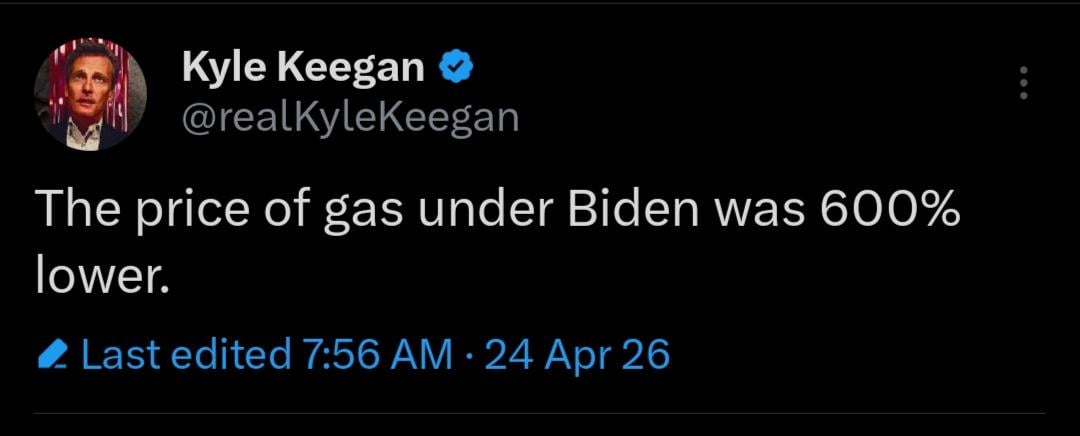Screen dimensions: 1080x436
Task: Open the @realKyleKeegan handle
Action: pyautogui.click(x=350, y=117)
